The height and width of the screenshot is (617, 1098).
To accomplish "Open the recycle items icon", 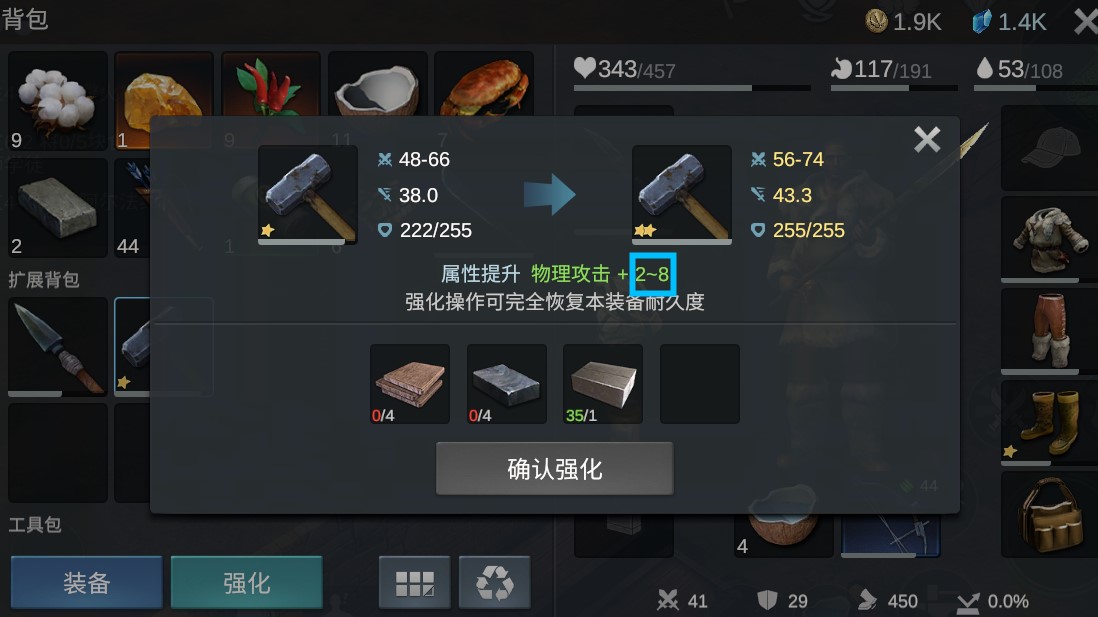I will pyautogui.click(x=494, y=582).
